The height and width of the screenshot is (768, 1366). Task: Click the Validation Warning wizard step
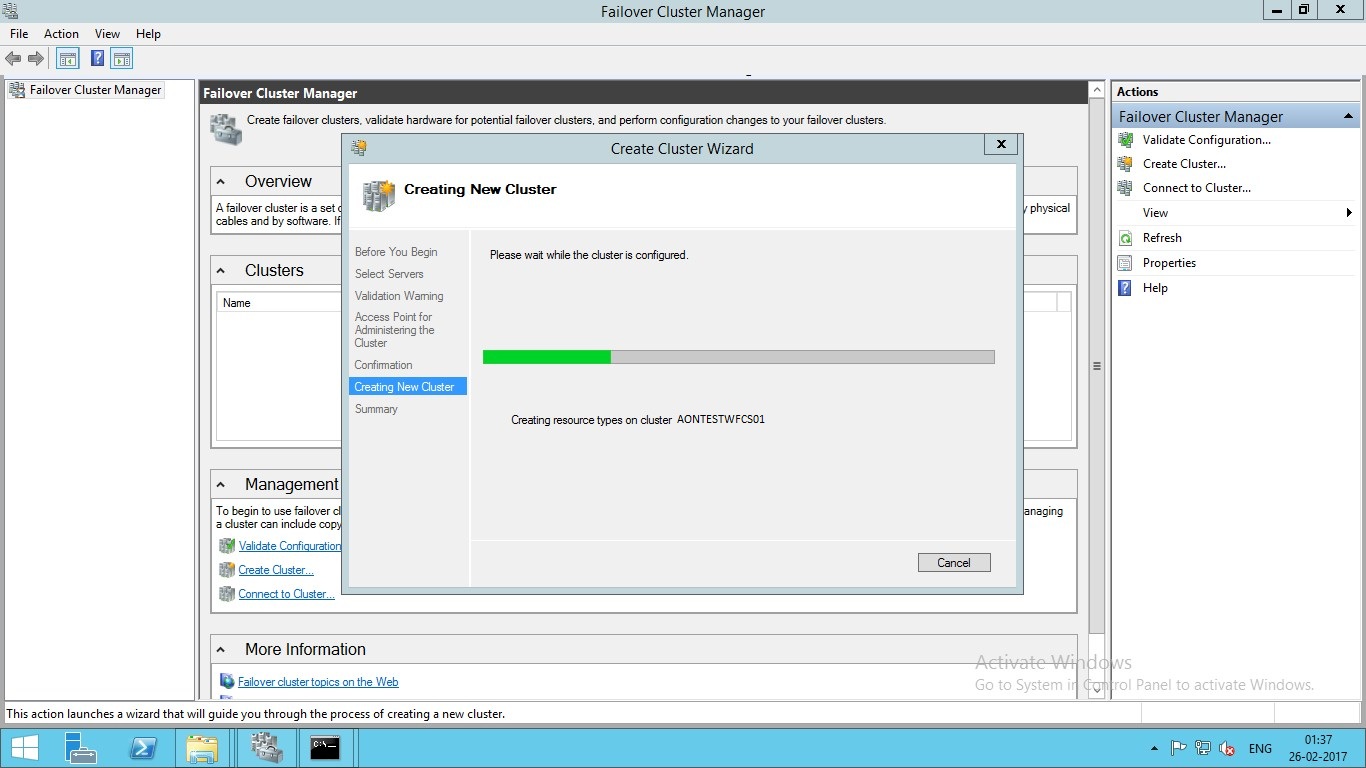click(399, 296)
